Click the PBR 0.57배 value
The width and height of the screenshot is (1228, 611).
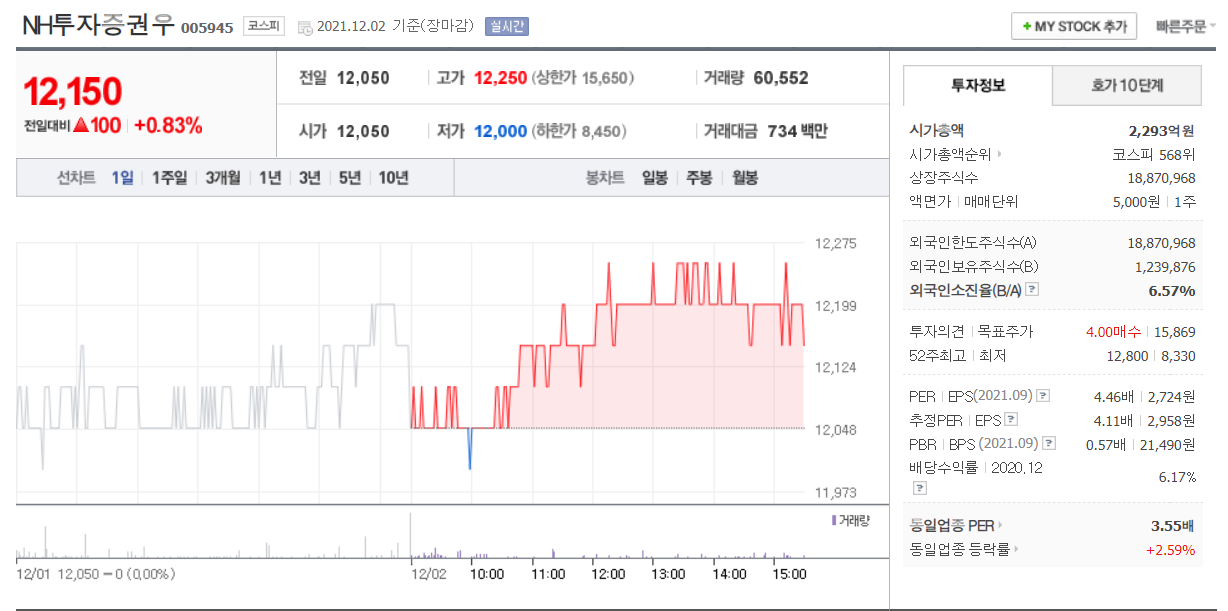click(1106, 444)
